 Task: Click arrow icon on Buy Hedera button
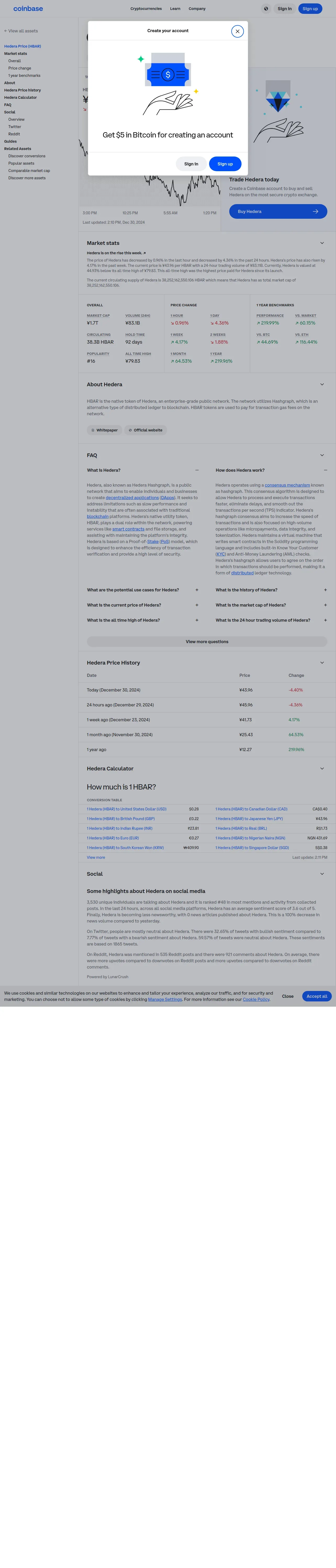pos(315,211)
